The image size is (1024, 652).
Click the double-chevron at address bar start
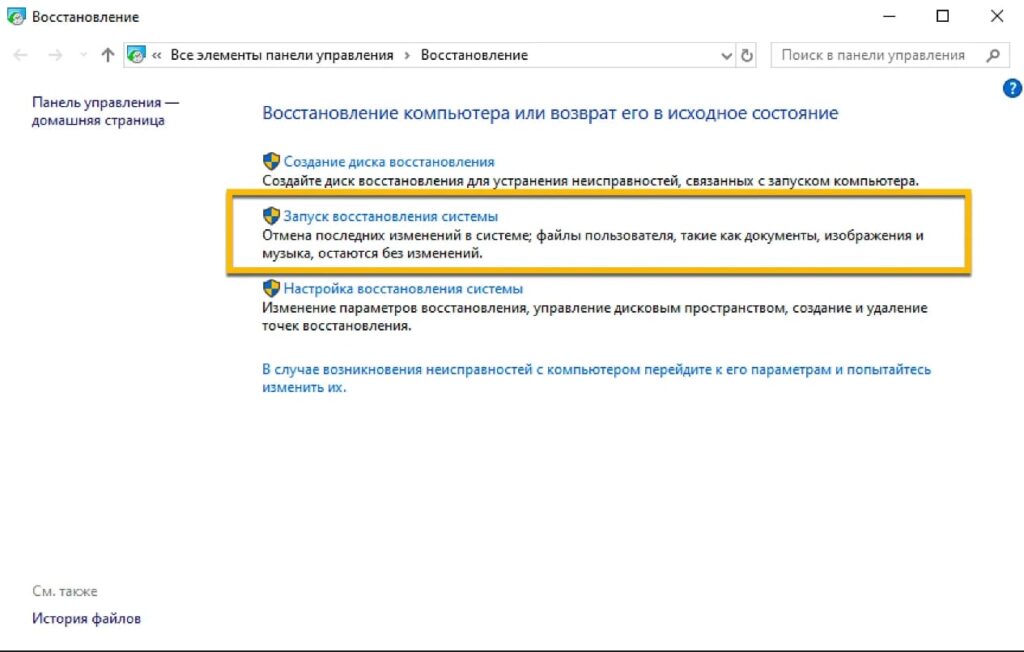coord(157,56)
